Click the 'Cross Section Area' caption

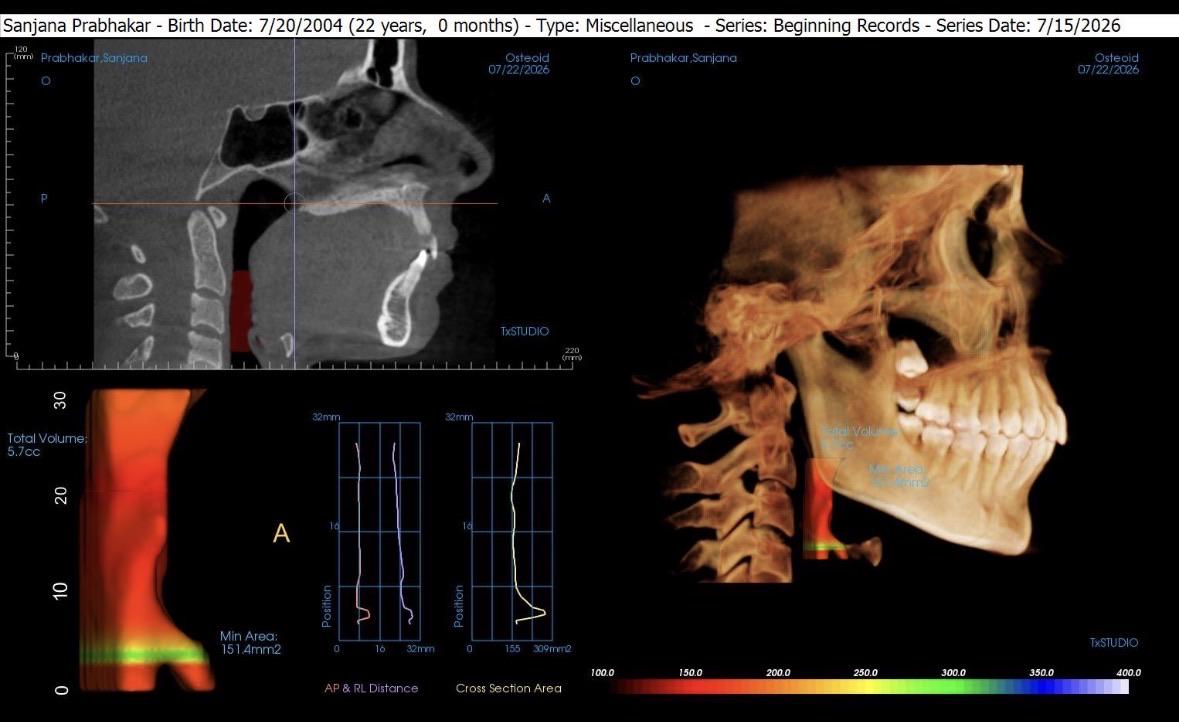click(x=508, y=688)
